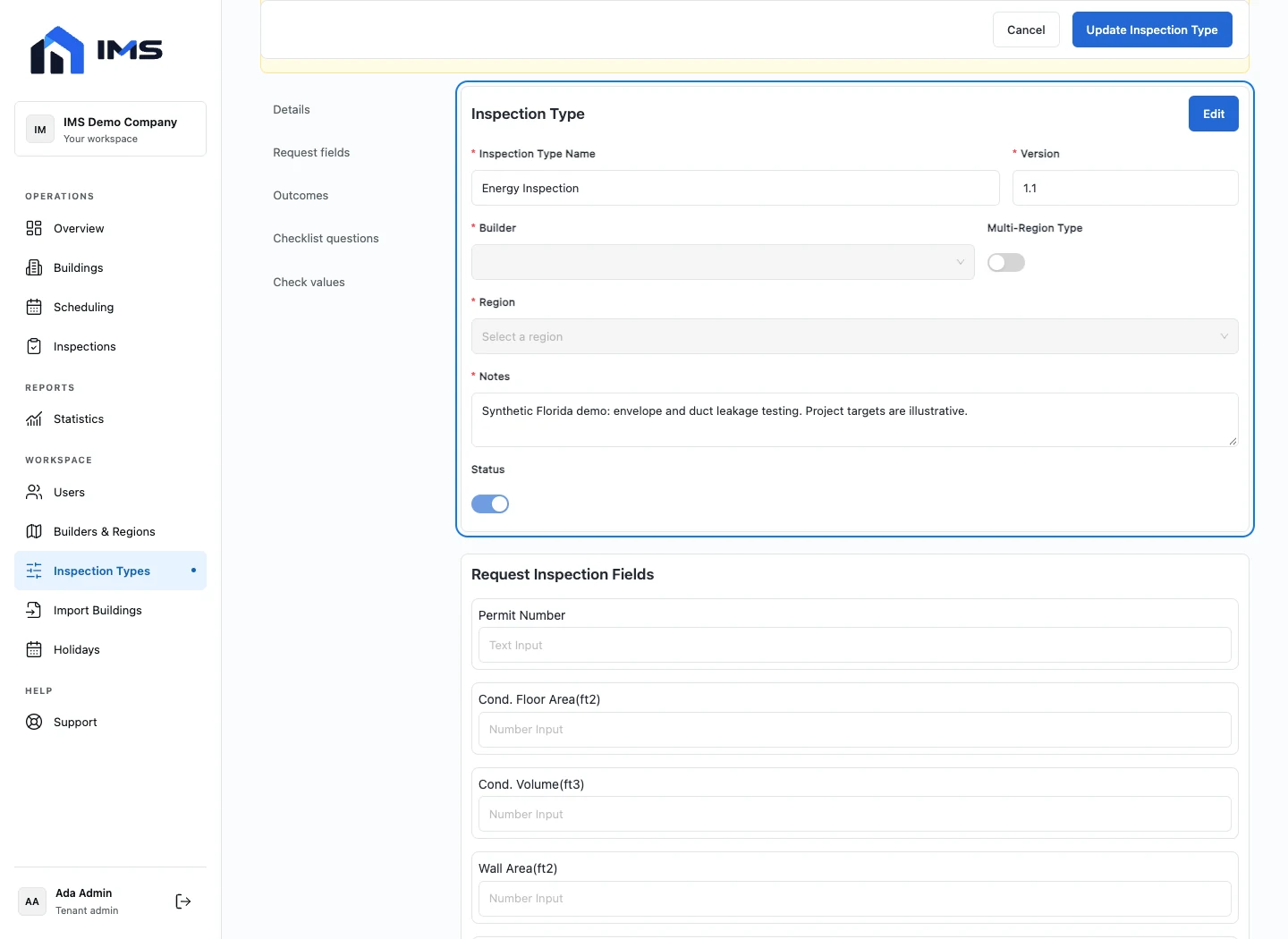
Task: Click the Support lifebuoy icon
Action: coord(34,722)
